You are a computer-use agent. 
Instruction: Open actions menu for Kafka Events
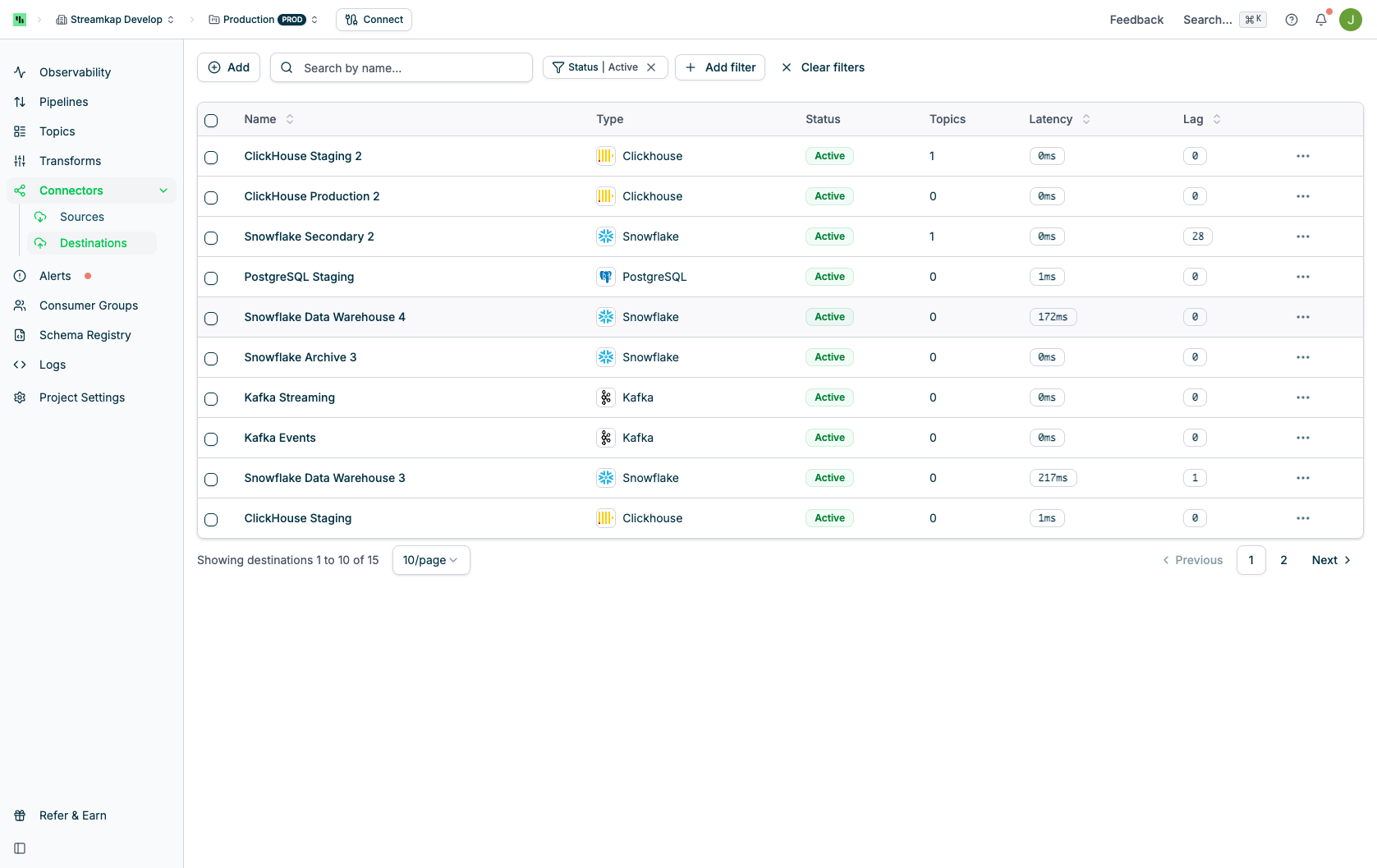click(1303, 438)
